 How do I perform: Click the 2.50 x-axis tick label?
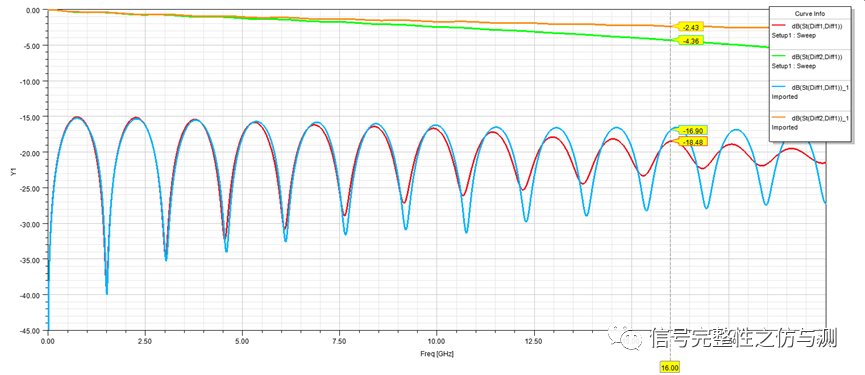click(145, 341)
